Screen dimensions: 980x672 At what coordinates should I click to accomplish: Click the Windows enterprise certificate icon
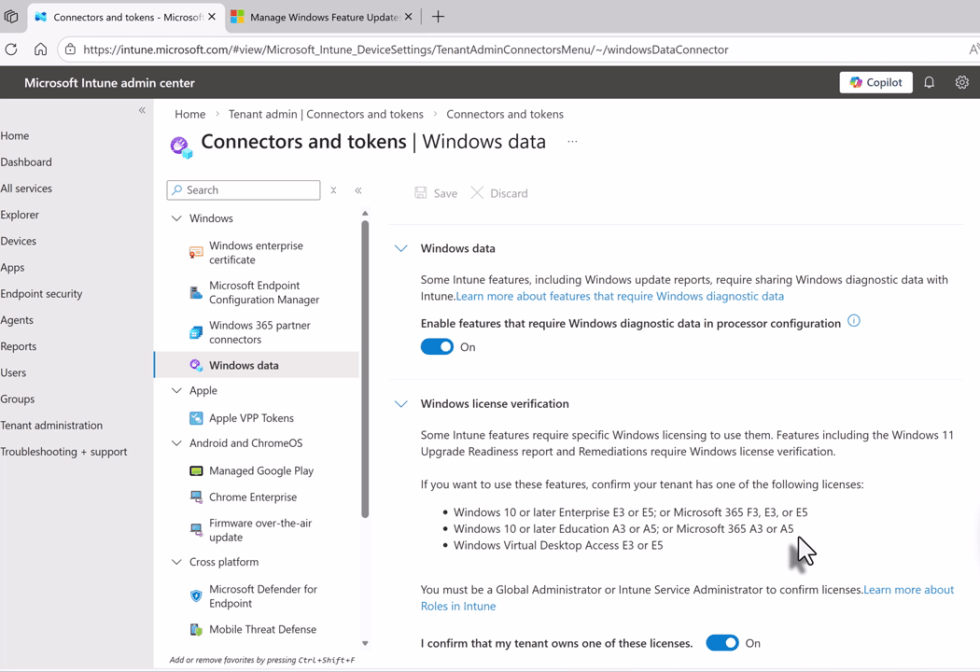(196, 253)
